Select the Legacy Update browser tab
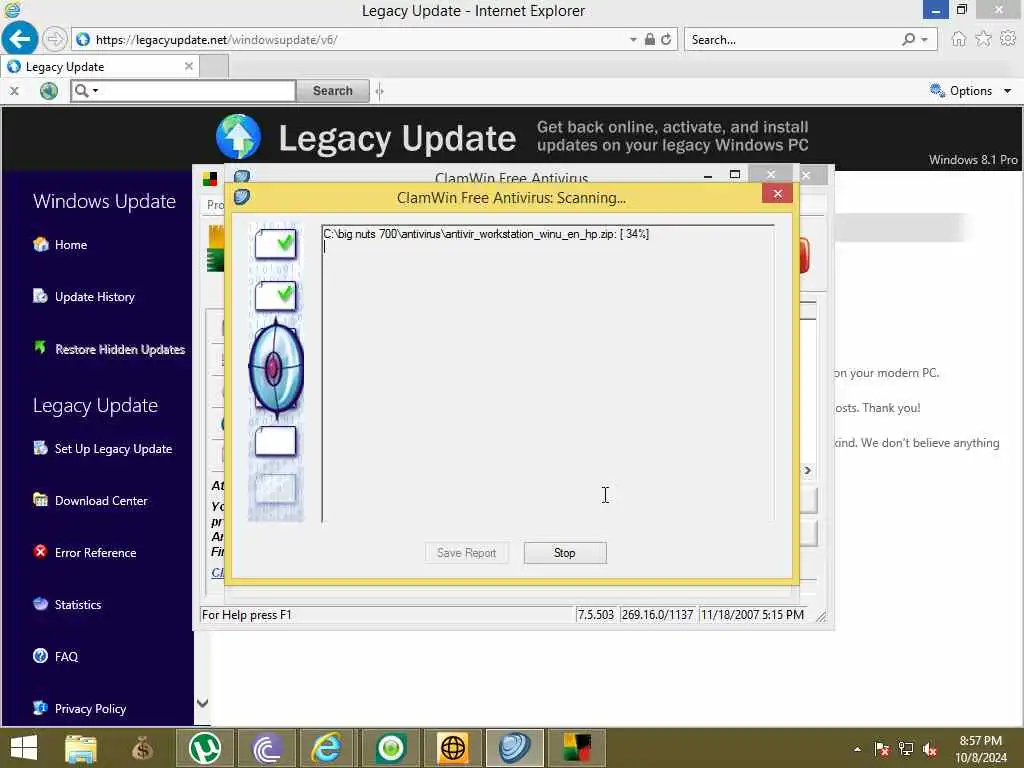This screenshot has height=768, width=1024. [100, 67]
